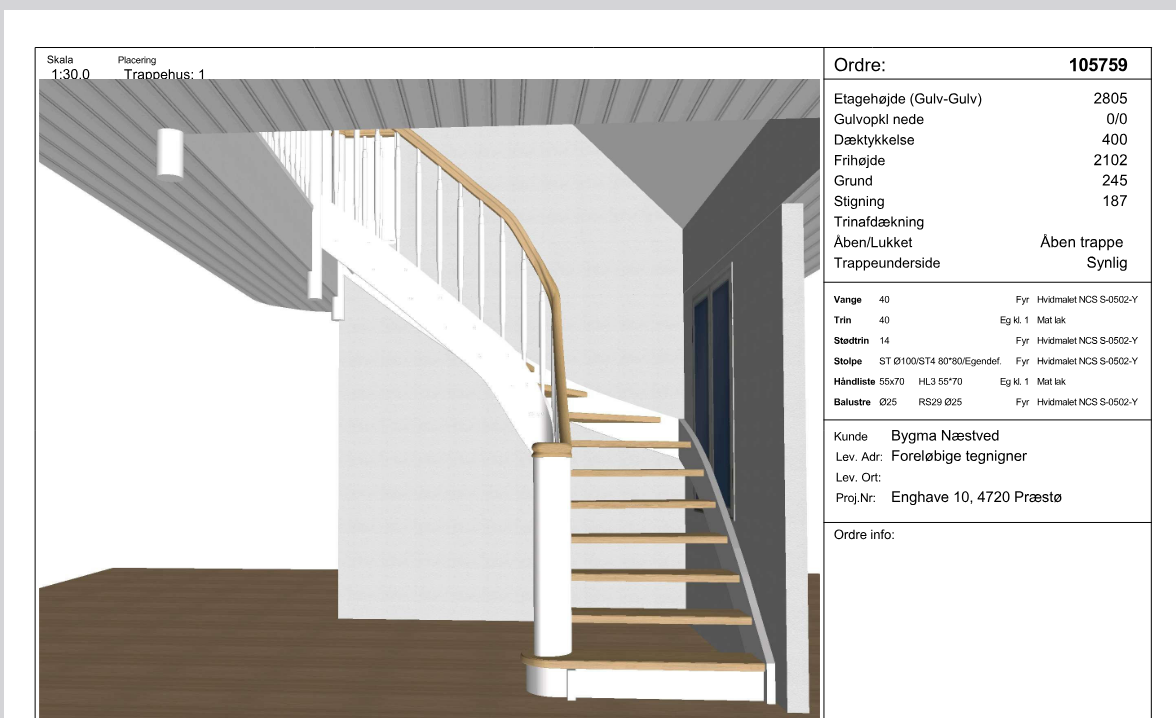Select the Stigning value 187

1114,201
